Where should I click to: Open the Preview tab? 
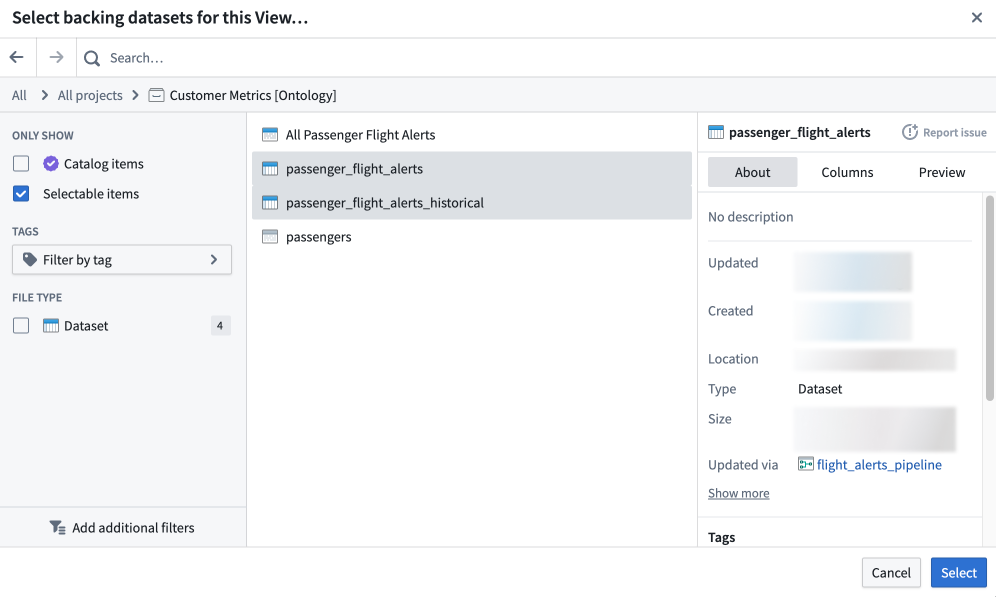tap(941, 172)
